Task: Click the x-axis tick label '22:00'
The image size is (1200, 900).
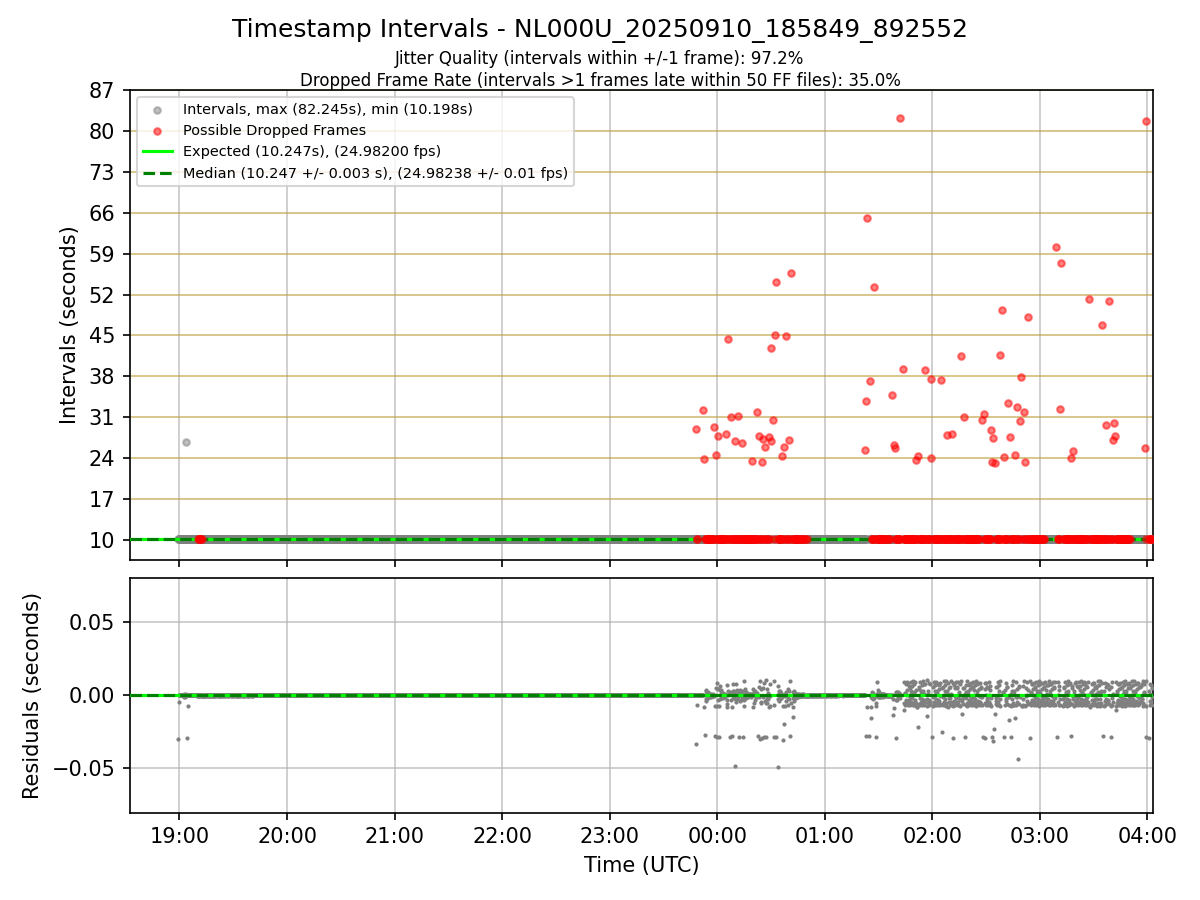Action: coord(502,834)
